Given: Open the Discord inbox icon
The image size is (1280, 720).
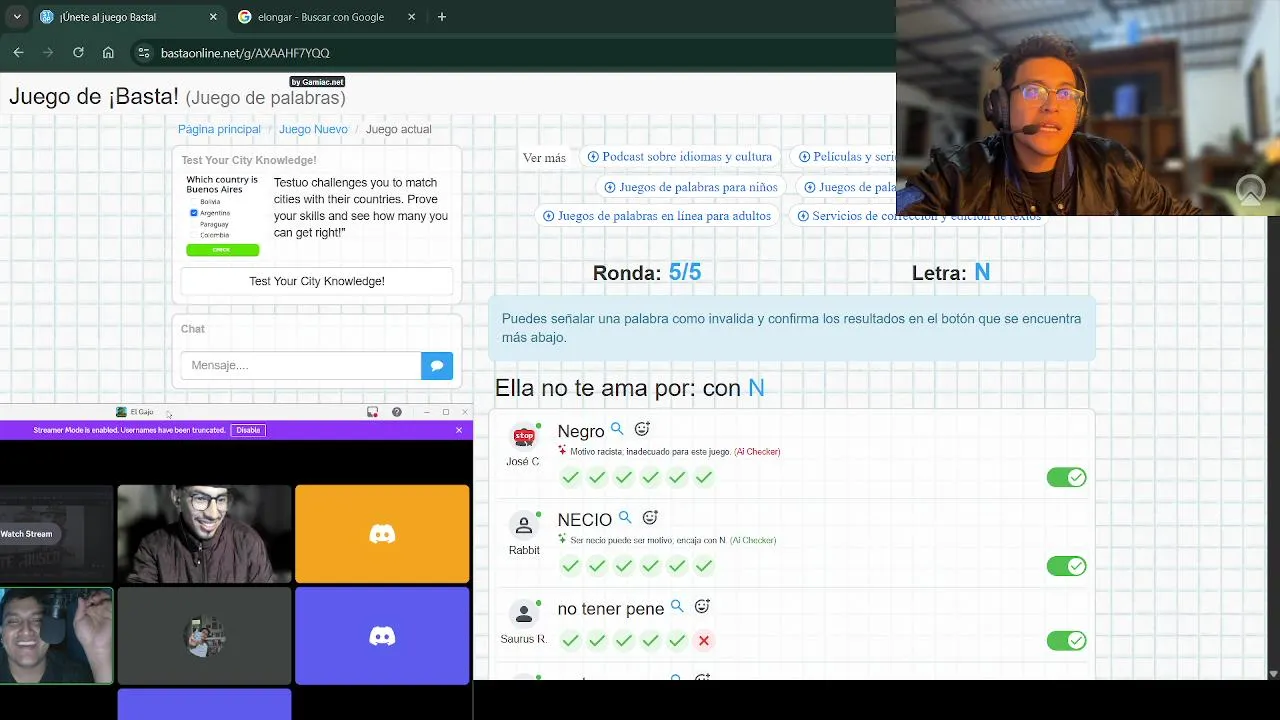Looking at the screenshot, I should click(x=372, y=412).
